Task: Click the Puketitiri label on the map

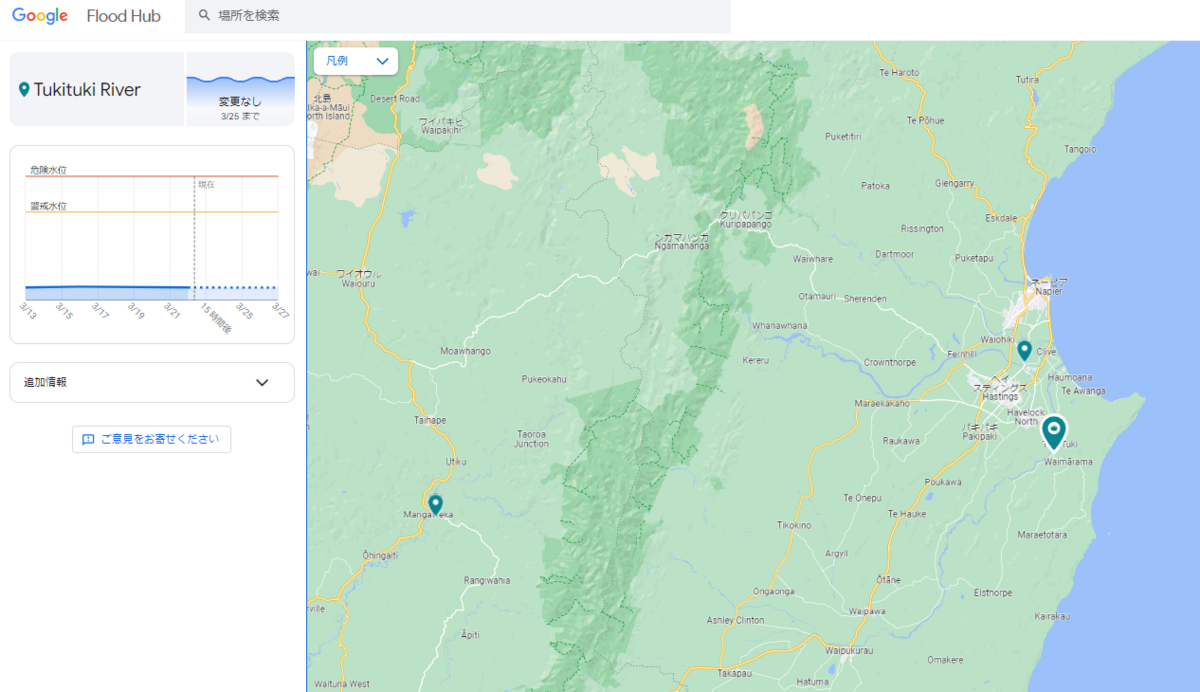Action: pyautogui.click(x=842, y=136)
